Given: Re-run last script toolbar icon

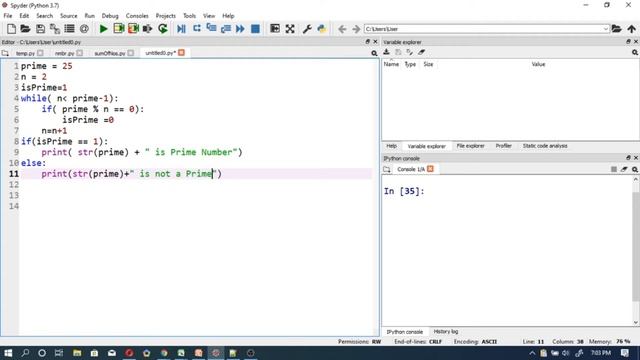Looking at the screenshot, I should (x=163, y=29).
